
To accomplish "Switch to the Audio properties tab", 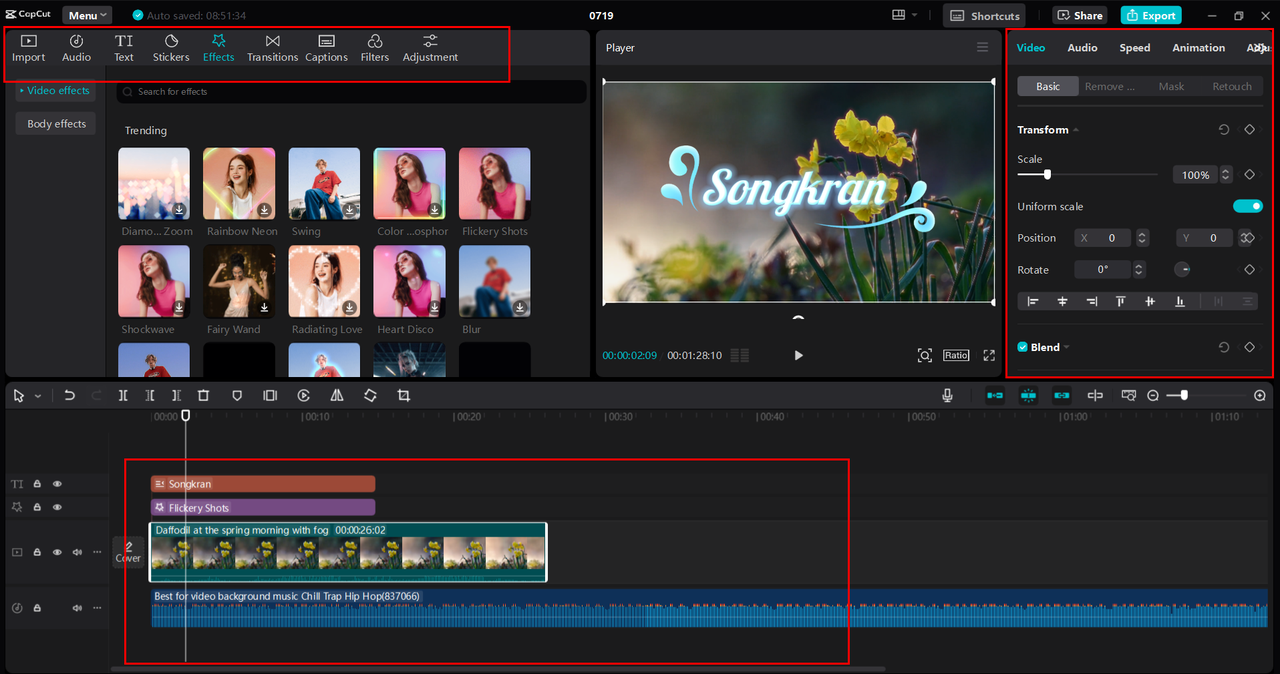I will 1082,48.
